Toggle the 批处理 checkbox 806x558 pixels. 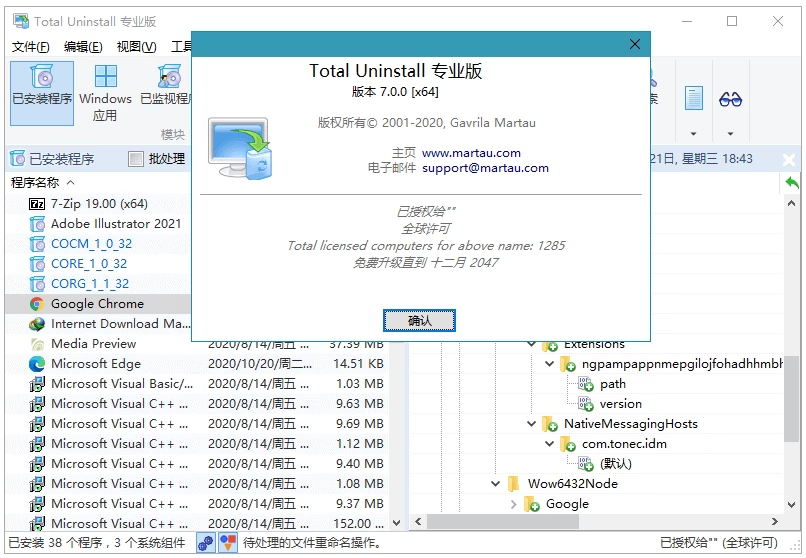[x=136, y=159]
